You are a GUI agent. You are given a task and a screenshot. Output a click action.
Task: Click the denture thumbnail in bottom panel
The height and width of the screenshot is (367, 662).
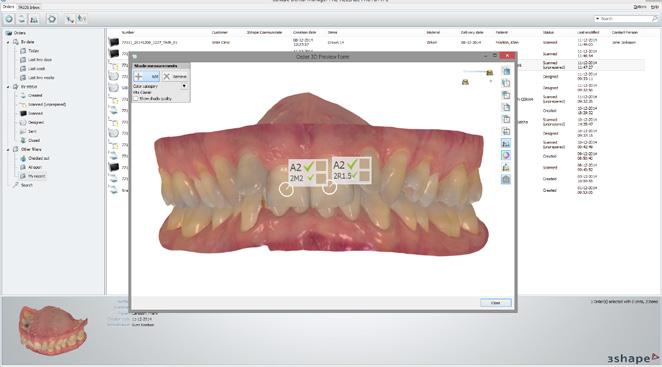(53, 330)
